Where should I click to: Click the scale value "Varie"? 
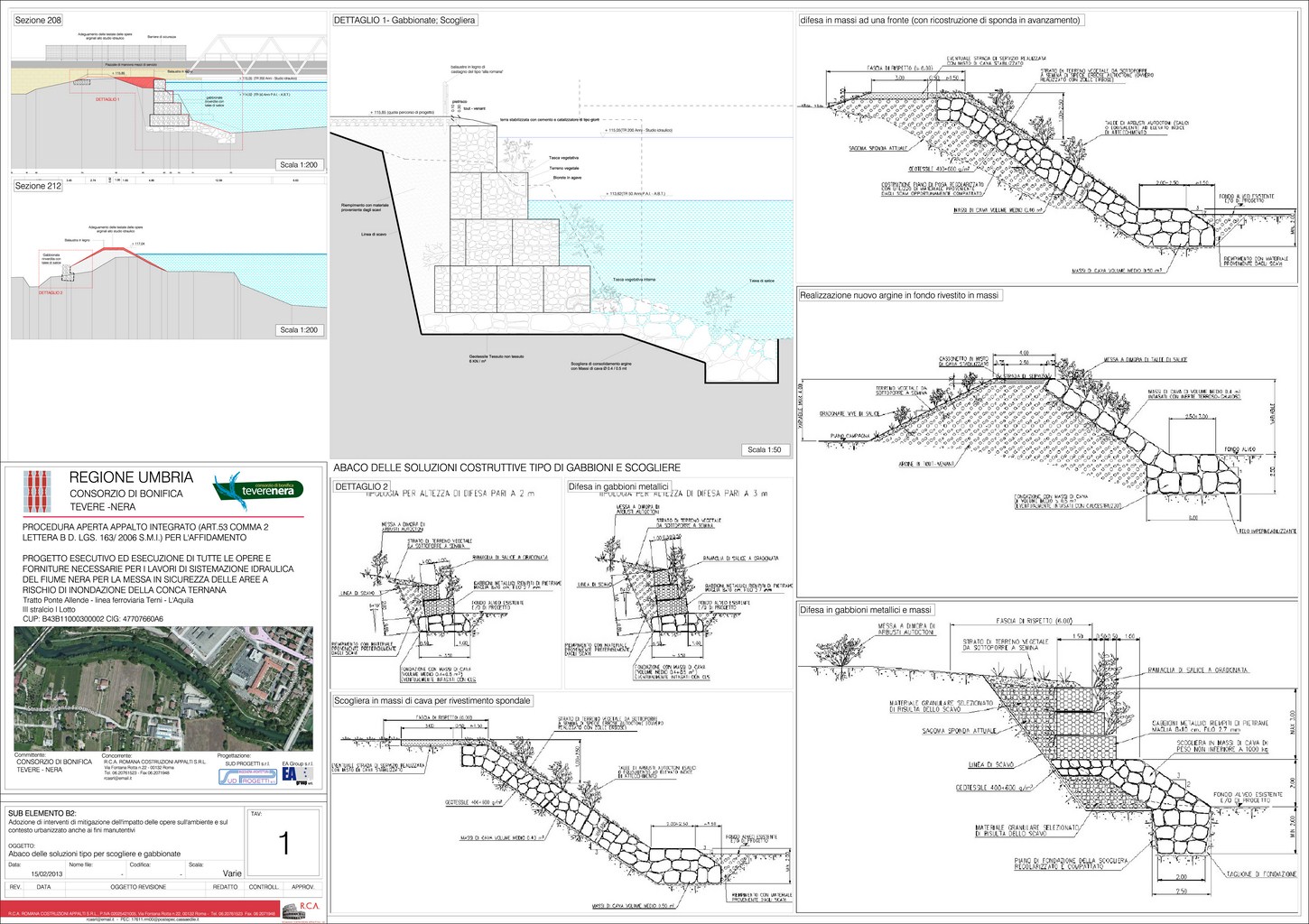point(232,873)
